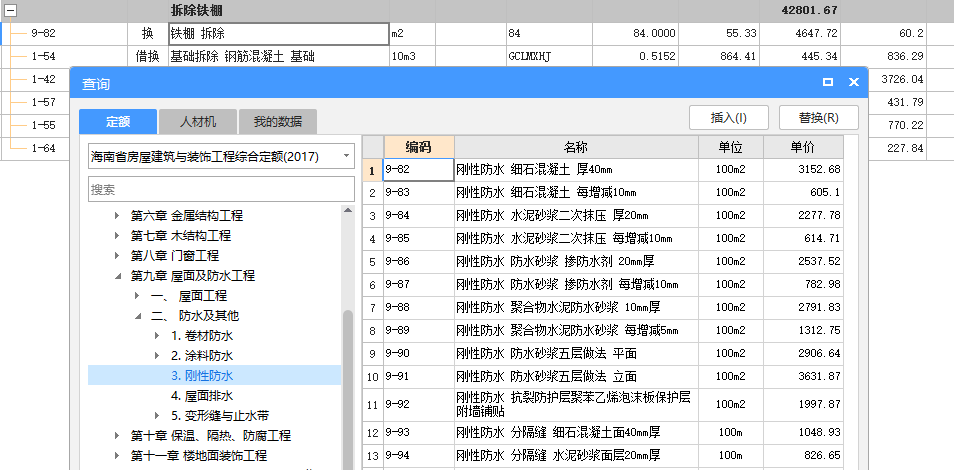Click quantity cell 84.0000
The image size is (954, 470).
coord(635,34)
